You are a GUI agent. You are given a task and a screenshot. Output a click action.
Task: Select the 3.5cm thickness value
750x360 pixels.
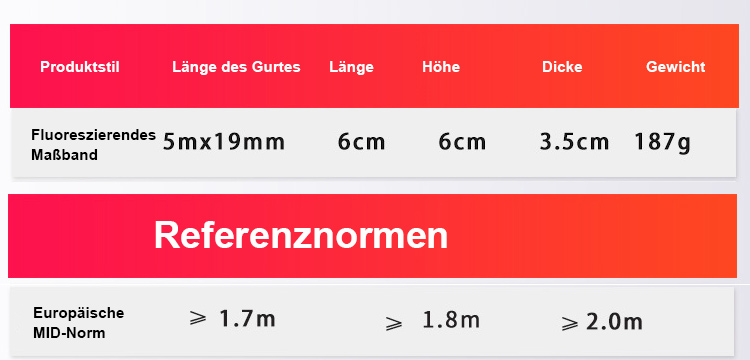[574, 142]
